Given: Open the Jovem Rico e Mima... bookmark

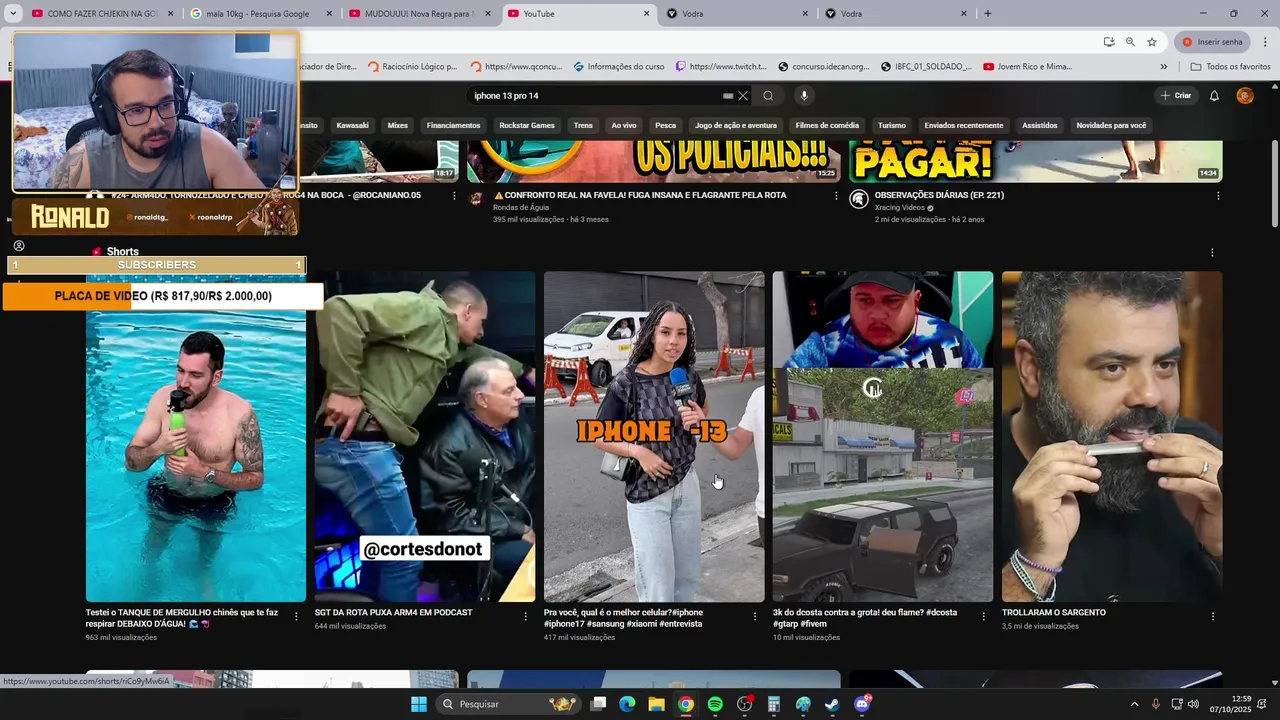Looking at the screenshot, I should tap(1028, 67).
